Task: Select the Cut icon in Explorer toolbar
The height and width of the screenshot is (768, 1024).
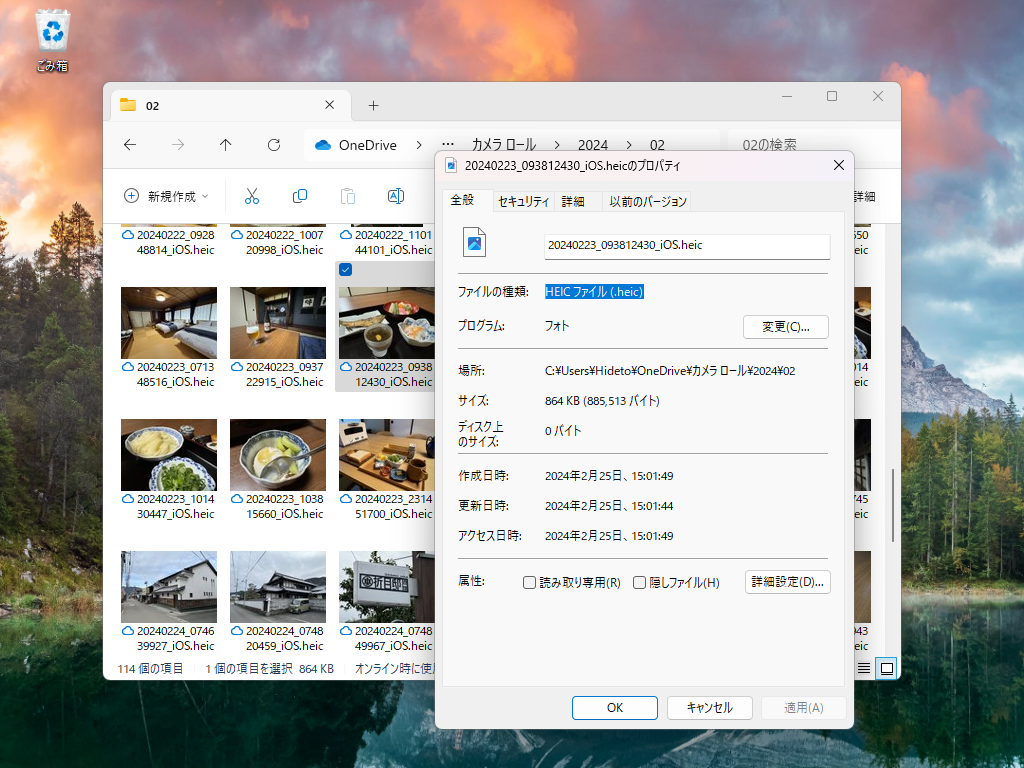Action: tap(251, 196)
